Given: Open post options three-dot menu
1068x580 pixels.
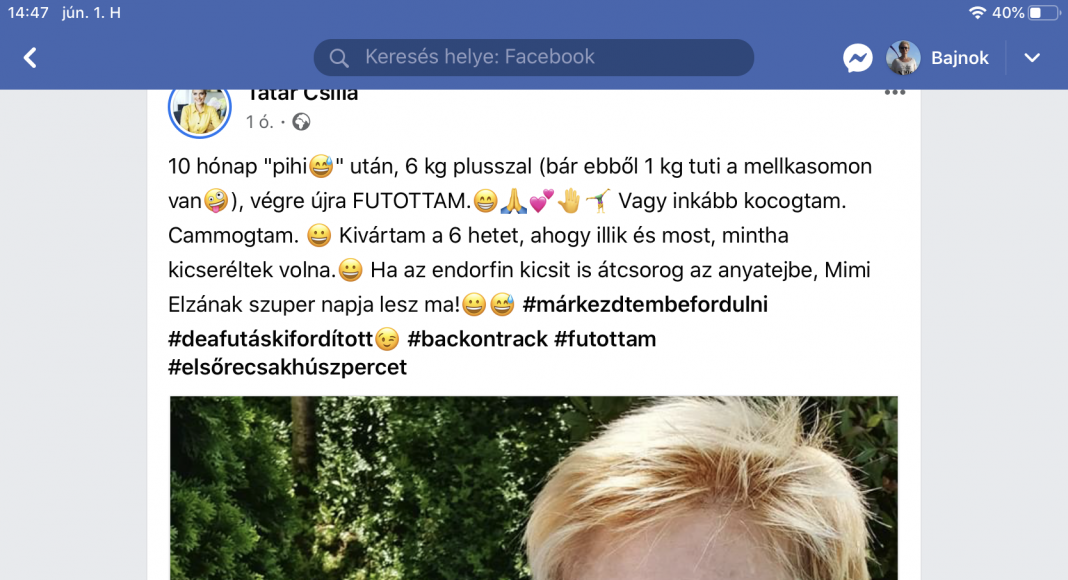Looking at the screenshot, I should pos(895,93).
